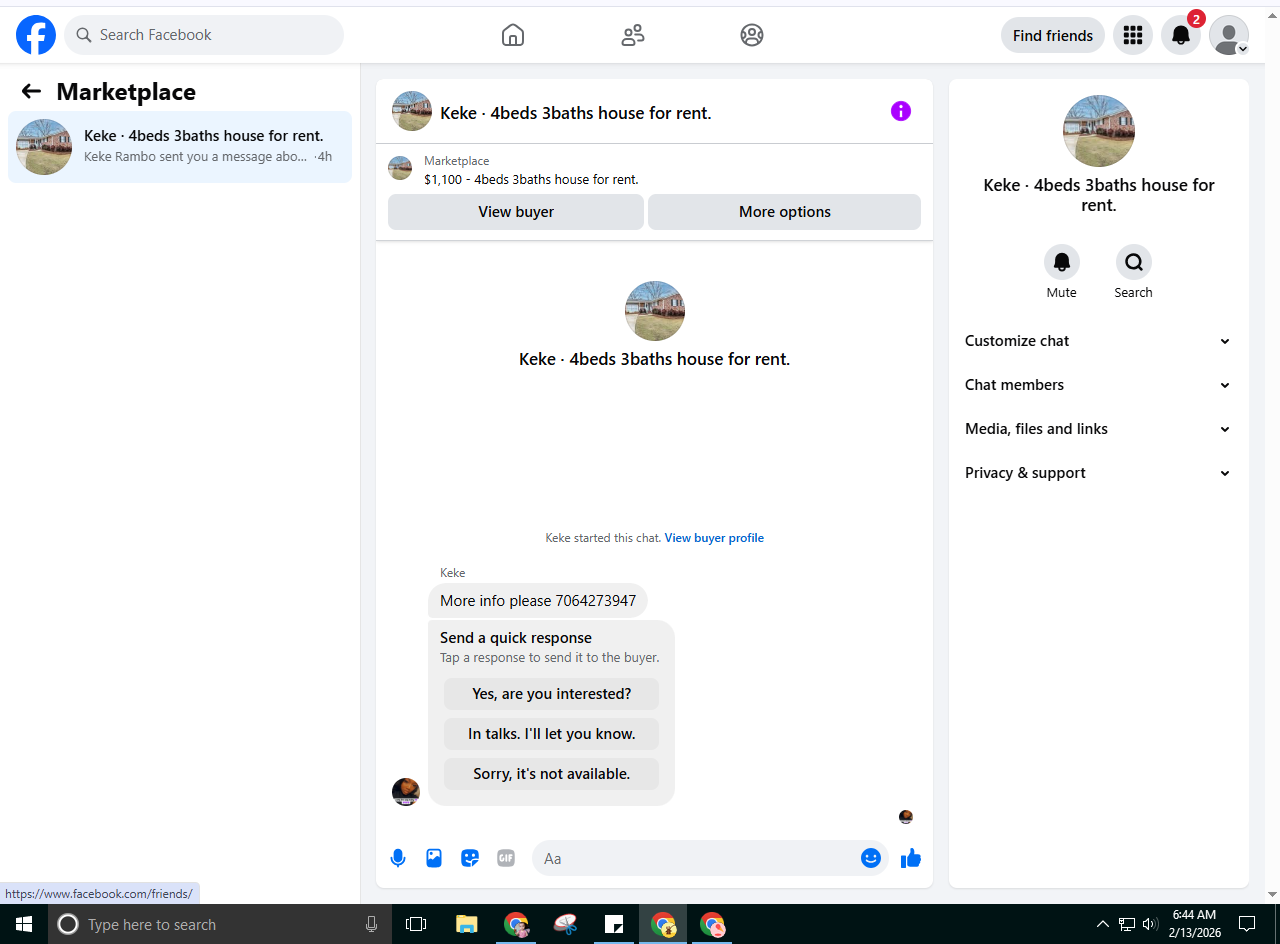Expand Privacy & support section

click(1097, 473)
